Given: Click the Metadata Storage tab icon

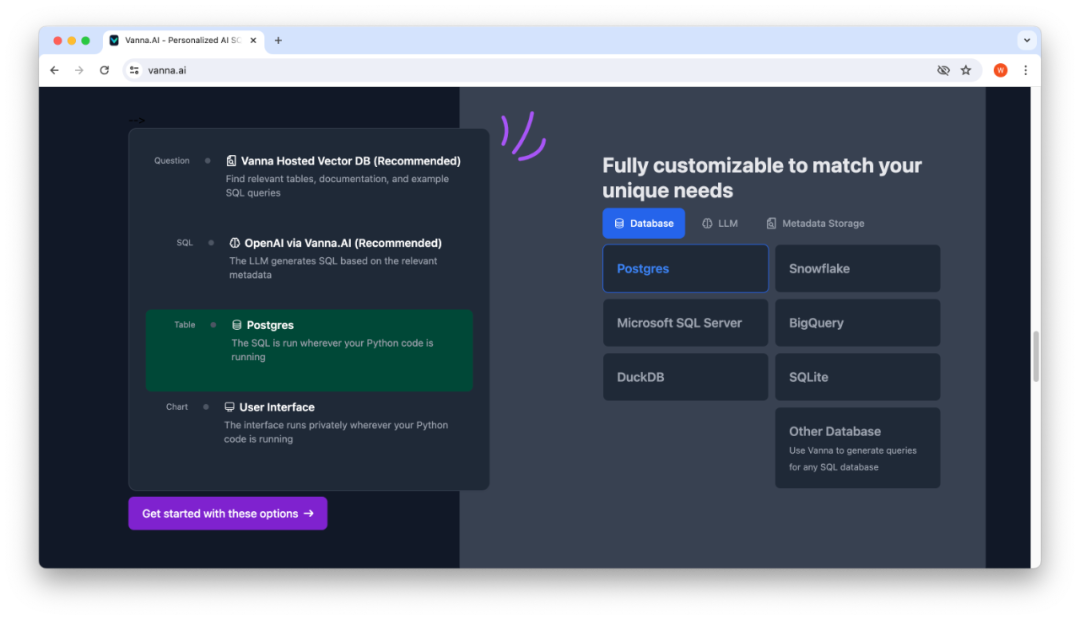Looking at the screenshot, I should point(771,224).
